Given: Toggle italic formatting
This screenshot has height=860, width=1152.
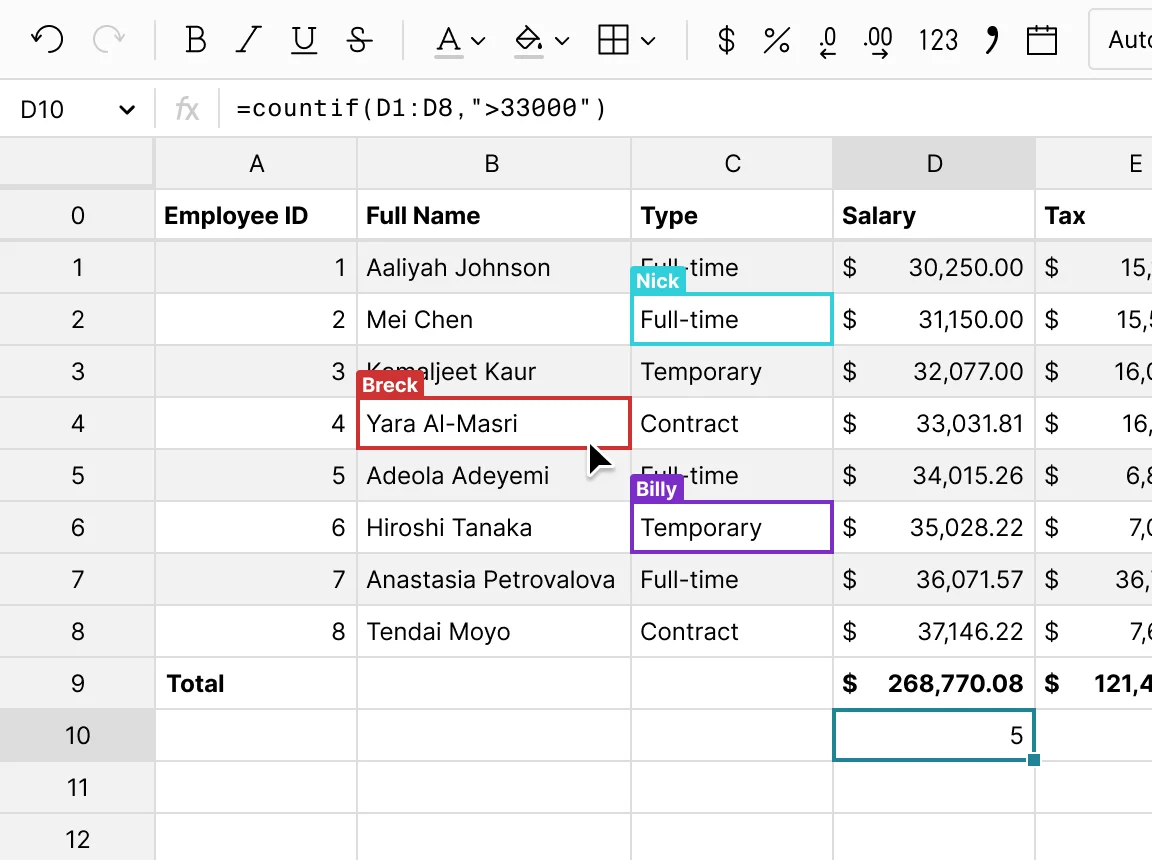Looking at the screenshot, I should (247, 40).
